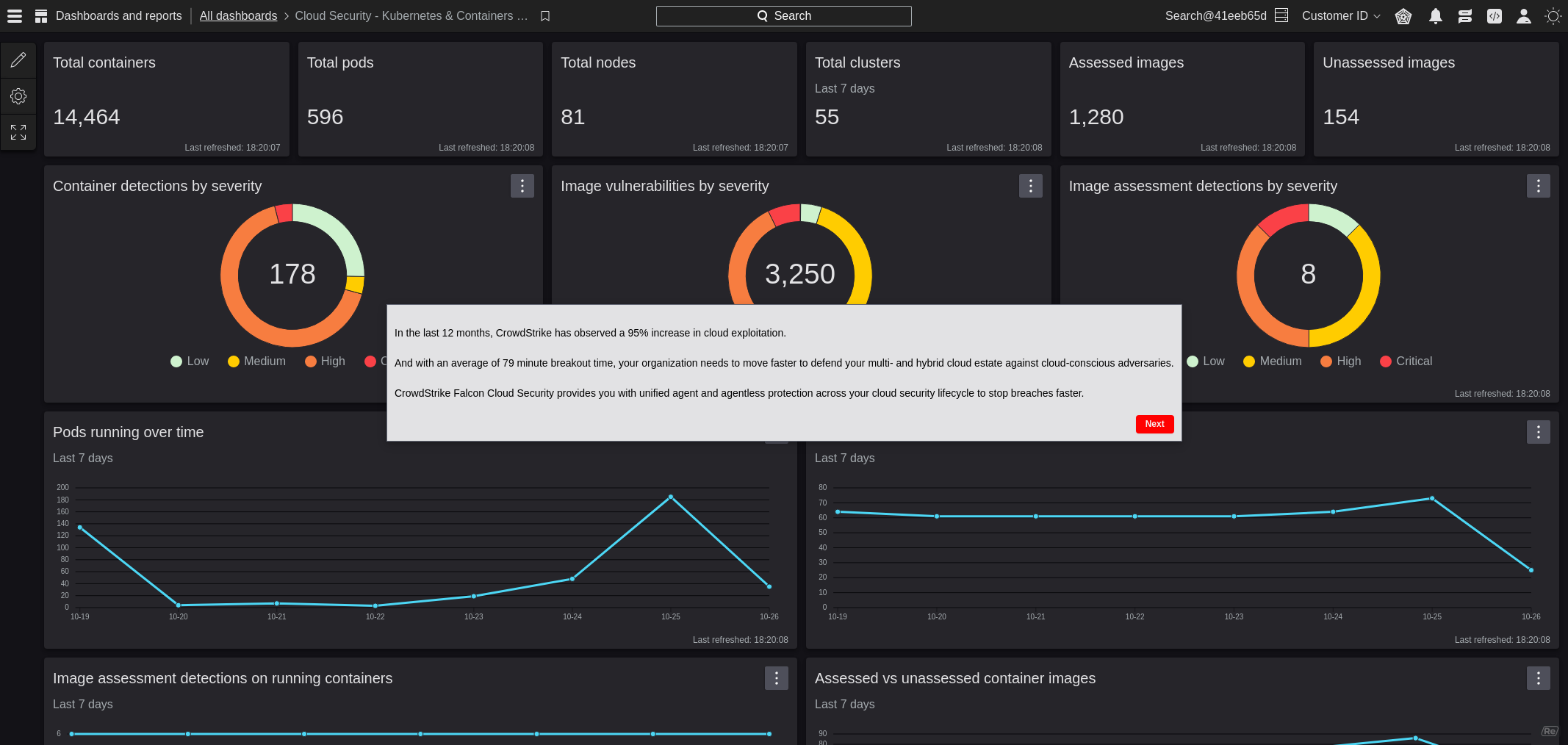Navigate via the All dashboards breadcrumb link
Screen dimensions: 1568x745
point(238,15)
